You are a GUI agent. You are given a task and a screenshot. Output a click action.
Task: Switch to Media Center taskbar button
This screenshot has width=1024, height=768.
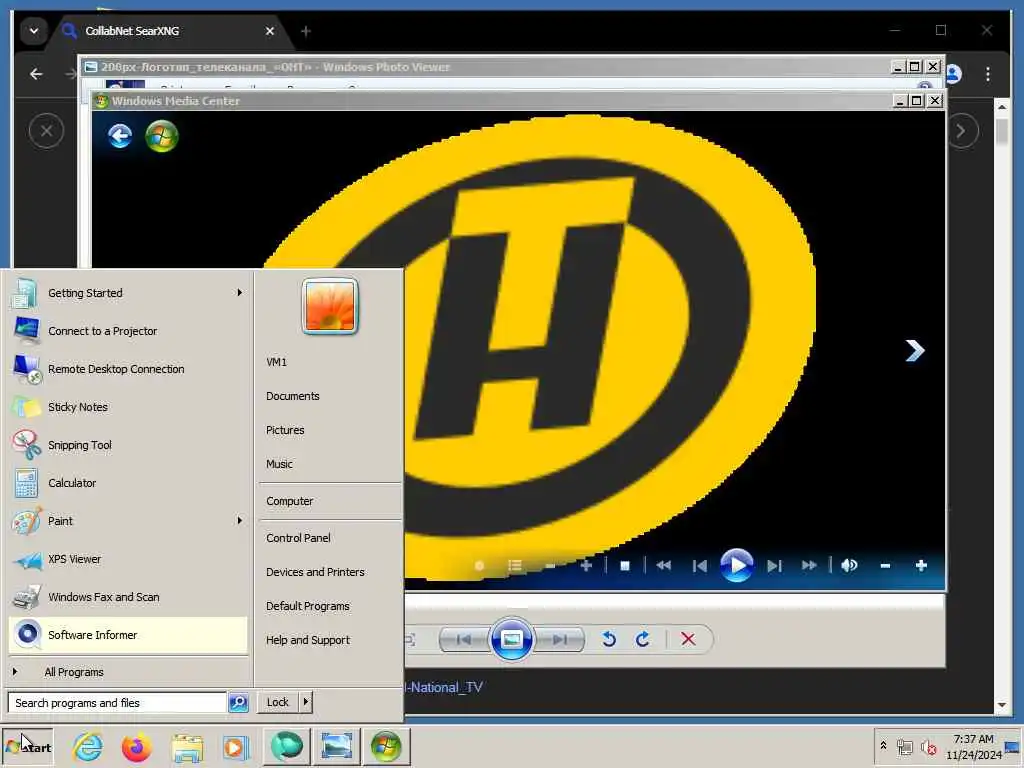pos(386,746)
